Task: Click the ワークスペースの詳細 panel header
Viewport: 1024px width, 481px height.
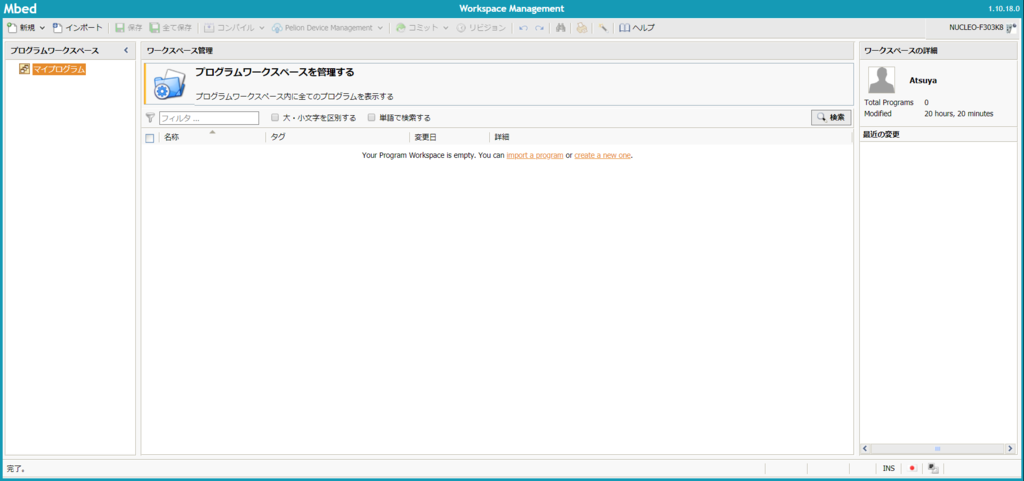Action: click(x=901, y=50)
